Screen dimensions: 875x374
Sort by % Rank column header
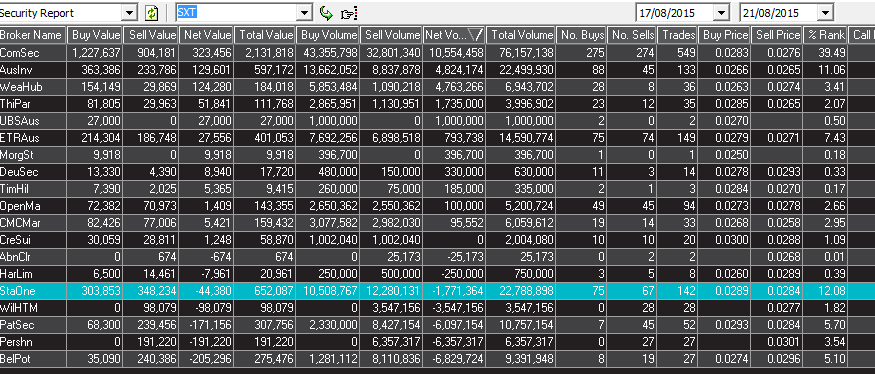click(x=825, y=35)
